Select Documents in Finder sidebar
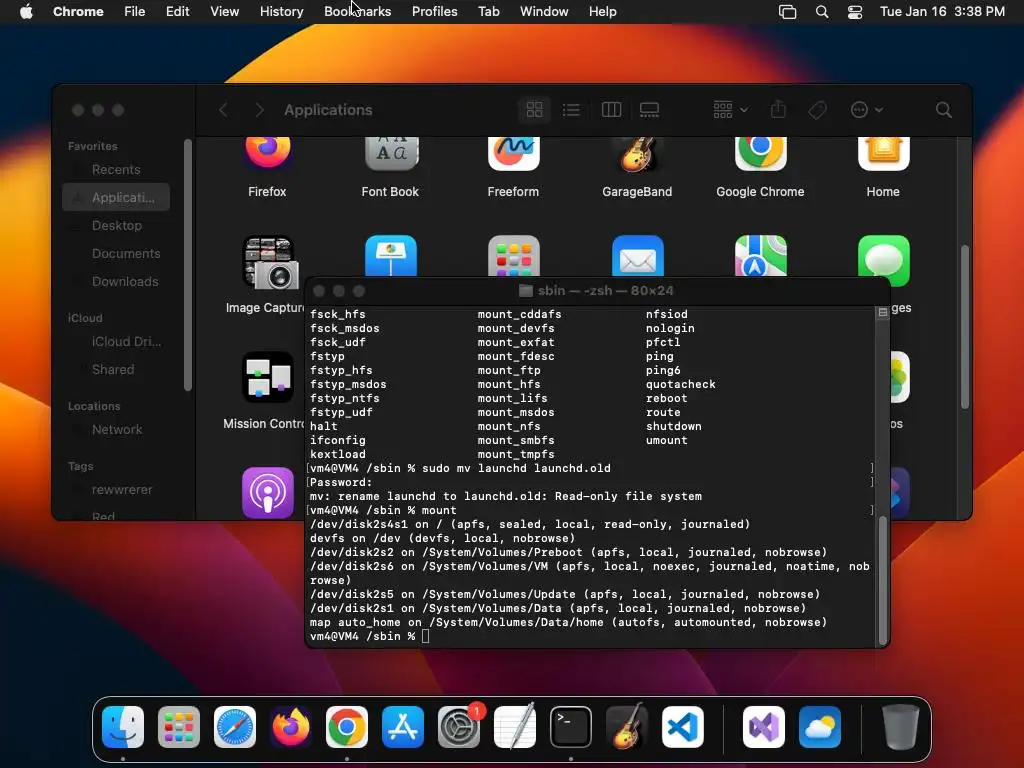This screenshot has height=768, width=1024. 116,253
